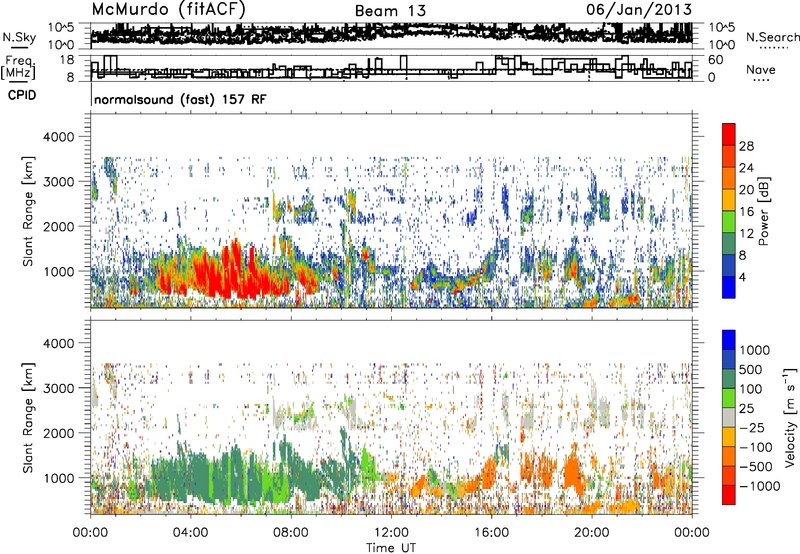Select the normalsound (fast) 157 RF text
The width and height of the screenshot is (800, 554).
point(180,99)
